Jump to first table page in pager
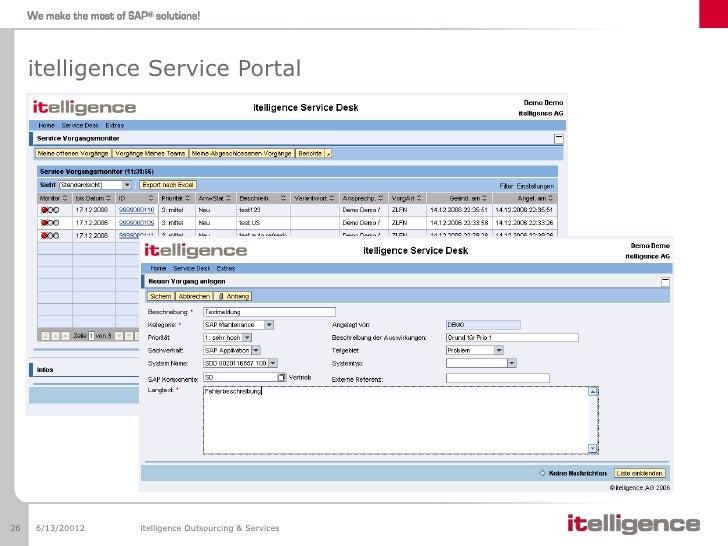Viewport: 728px width, 546px height. [x=46, y=336]
